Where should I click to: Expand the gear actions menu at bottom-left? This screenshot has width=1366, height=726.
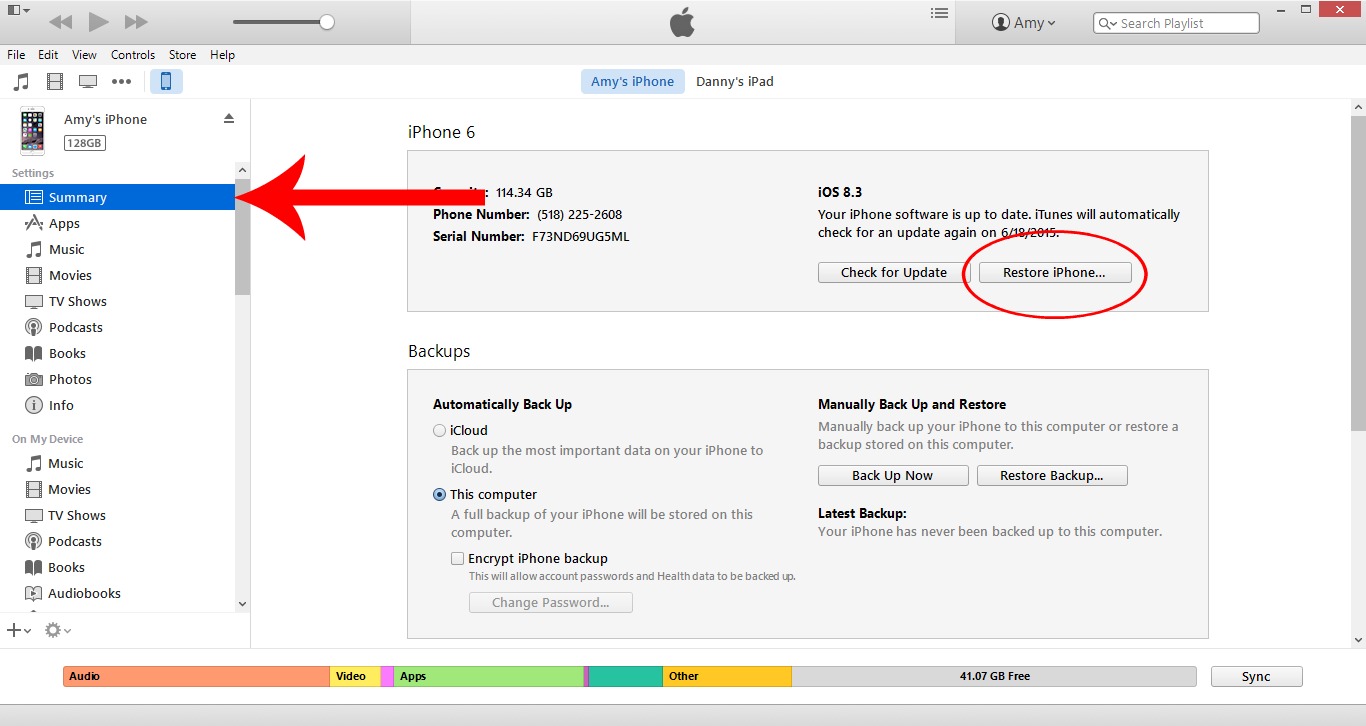pos(57,630)
